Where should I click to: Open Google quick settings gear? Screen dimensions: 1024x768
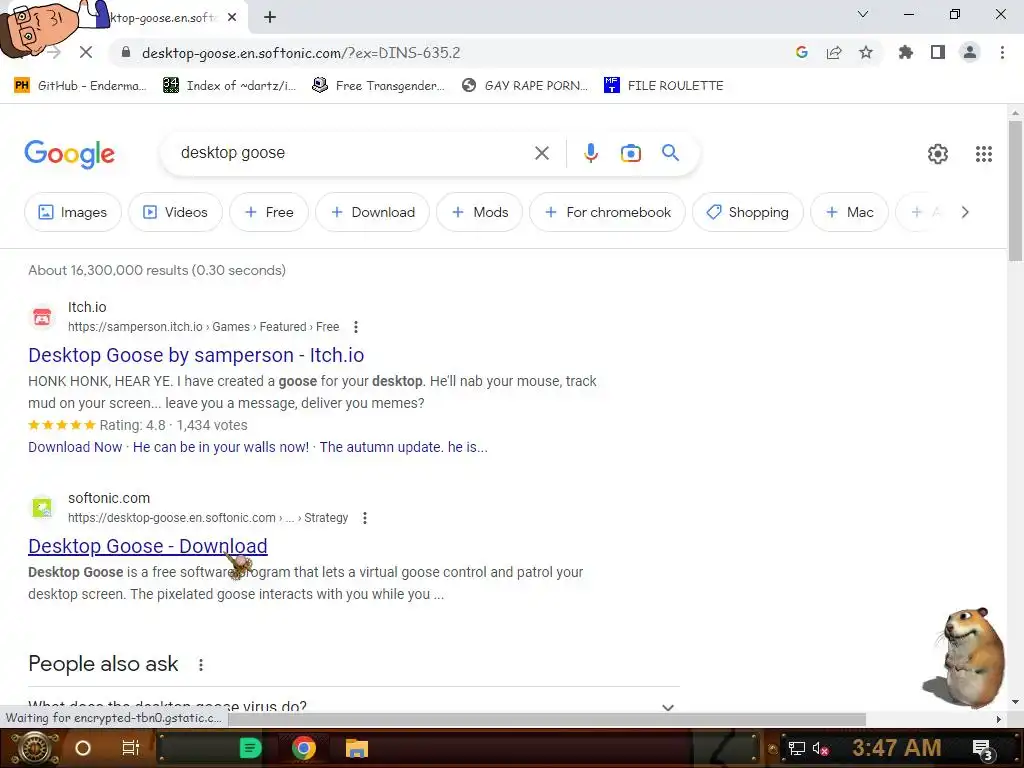pos(938,153)
